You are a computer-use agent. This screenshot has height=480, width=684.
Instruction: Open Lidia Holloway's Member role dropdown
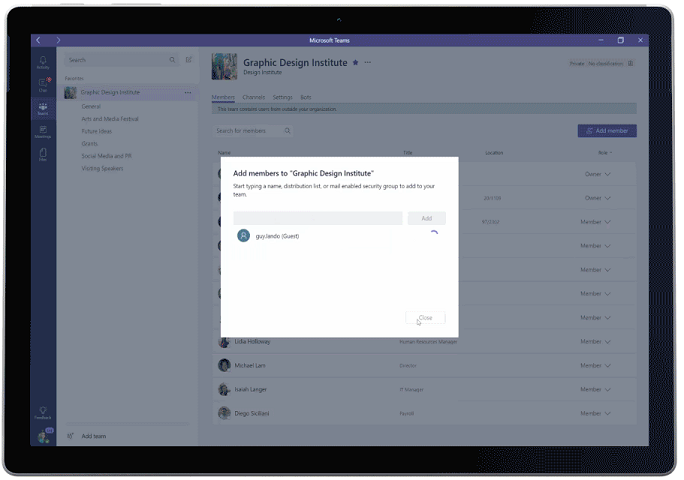point(595,341)
